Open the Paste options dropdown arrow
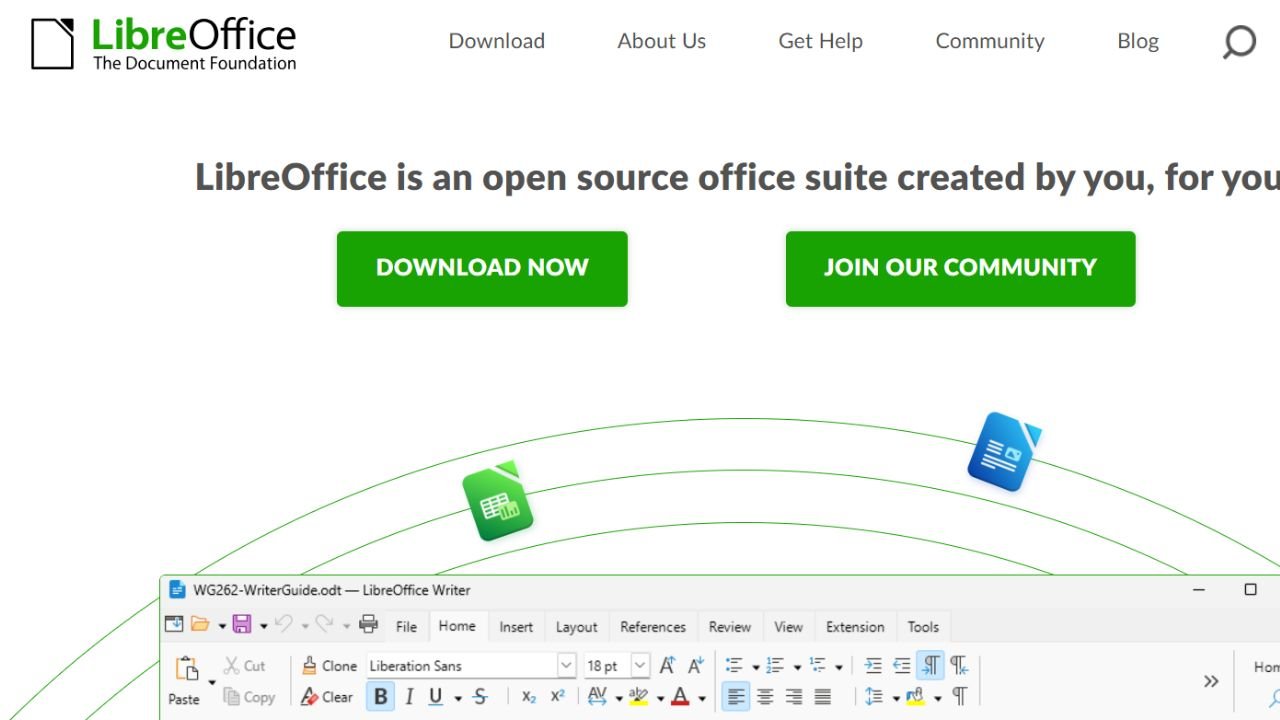1280x720 pixels. 212,683
